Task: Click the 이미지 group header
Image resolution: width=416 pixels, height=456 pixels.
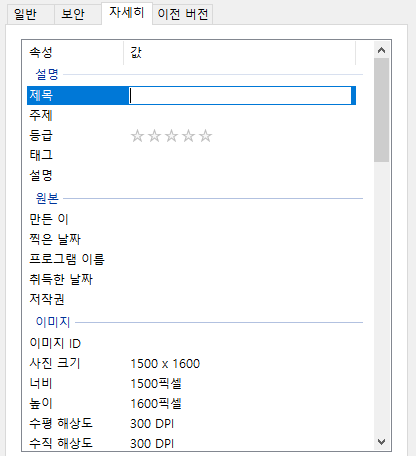Action: click(53, 322)
